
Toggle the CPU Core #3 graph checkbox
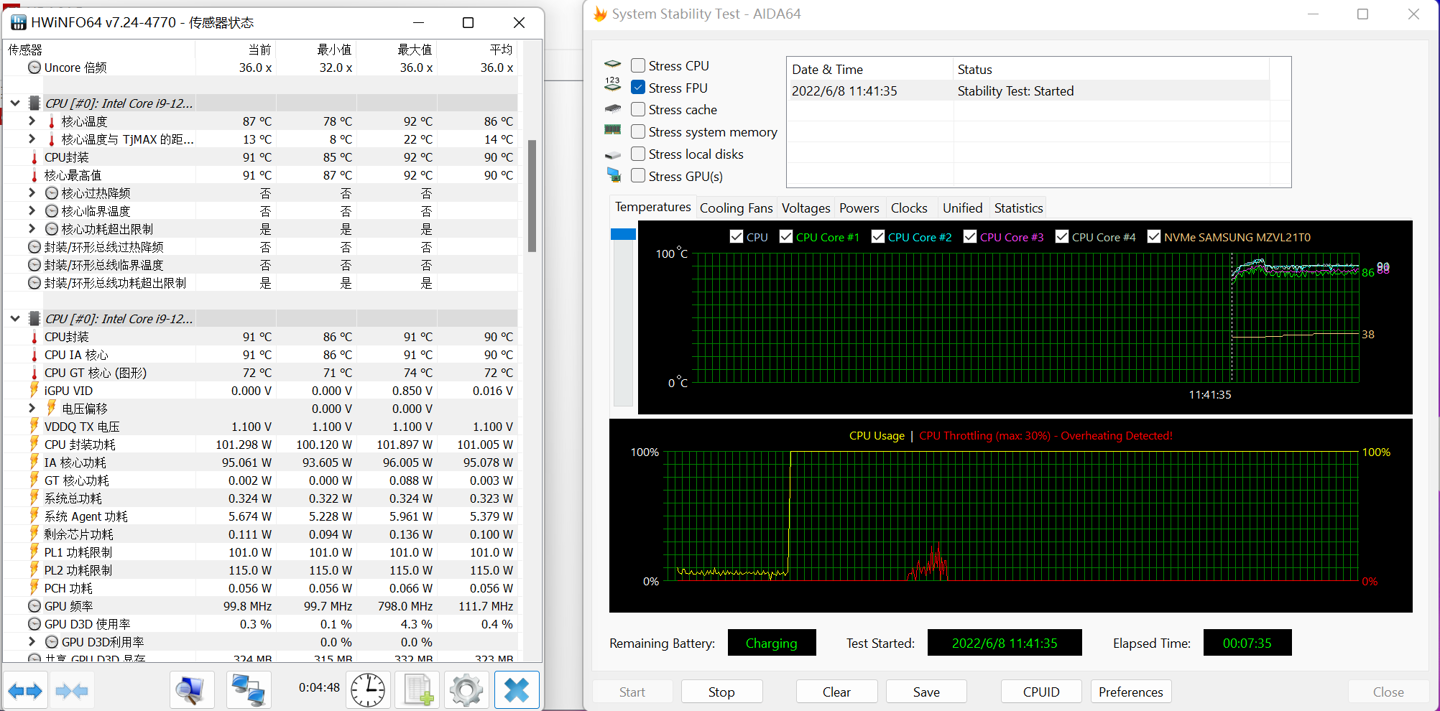tap(970, 237)
